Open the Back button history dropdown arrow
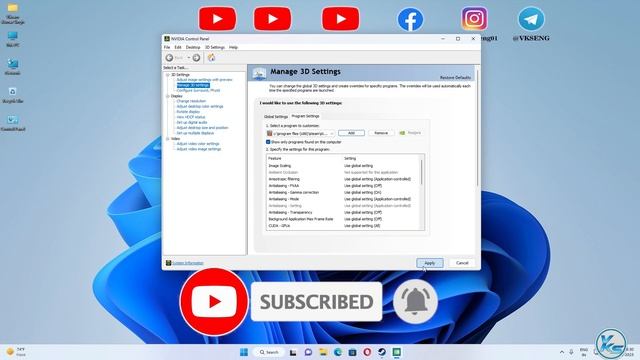This screenshot has height=360, width=640. point(189,58)
